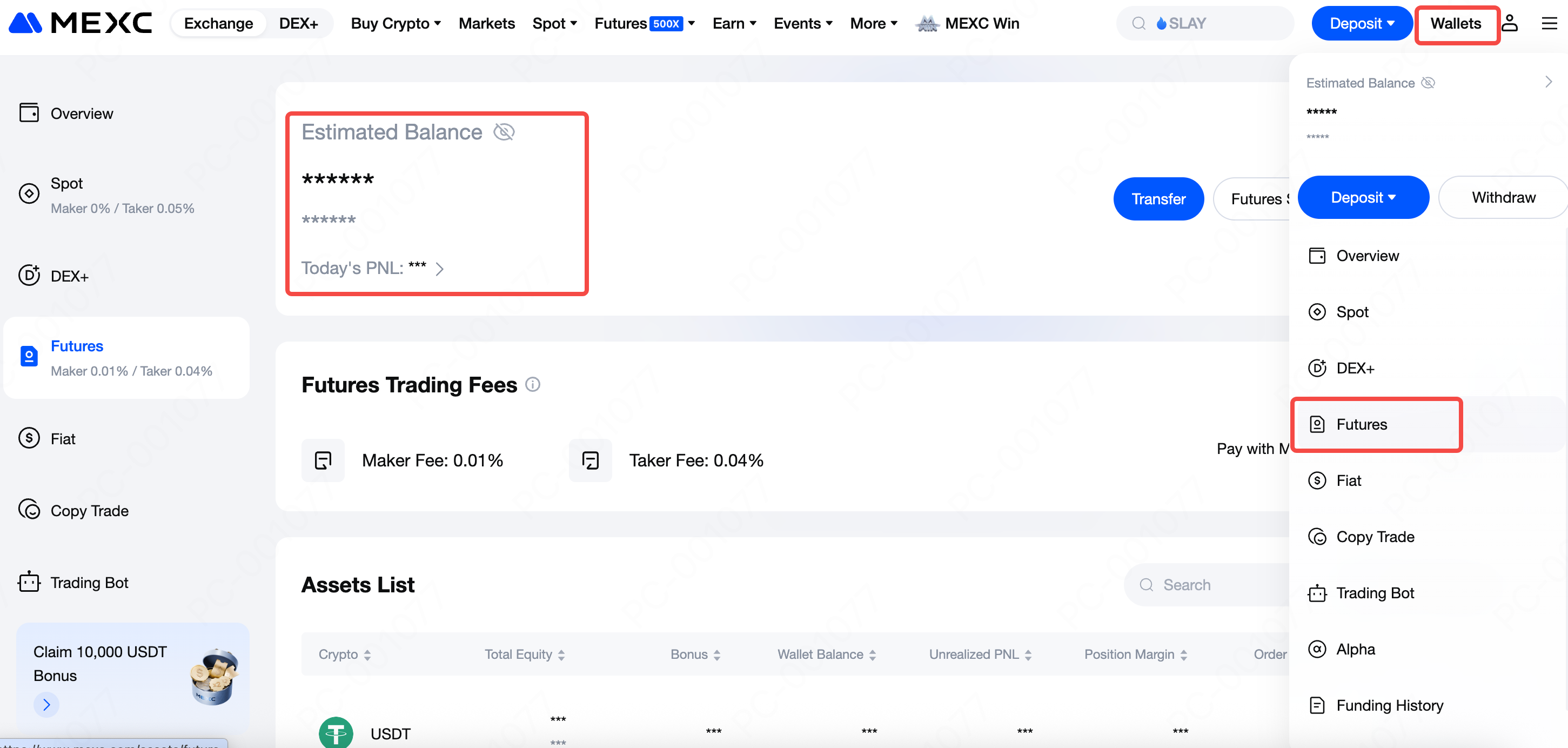Viewport: 1568px width, 748px height.
Task: Sort assets by Wallet Balance column
Action: pos(826,653)
